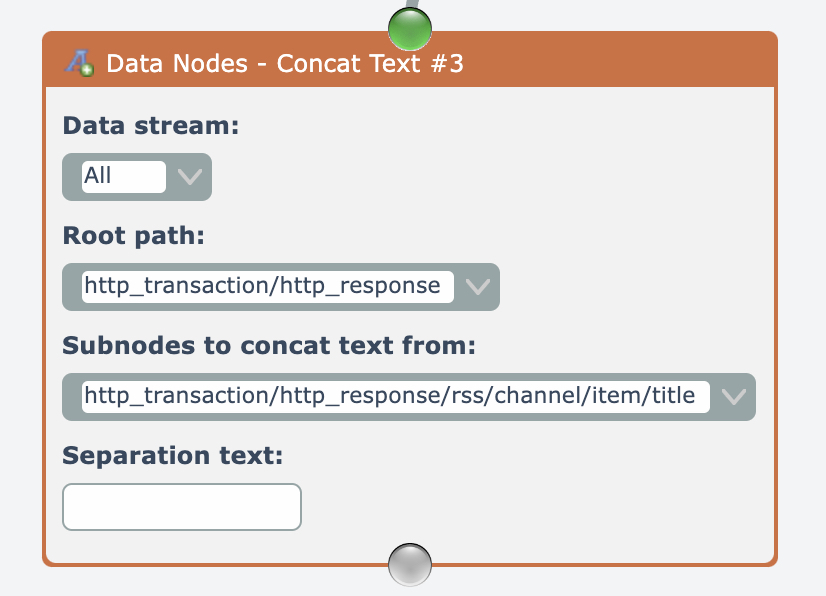Click empty node body beside Separation text box

click(x=520, y=507)
